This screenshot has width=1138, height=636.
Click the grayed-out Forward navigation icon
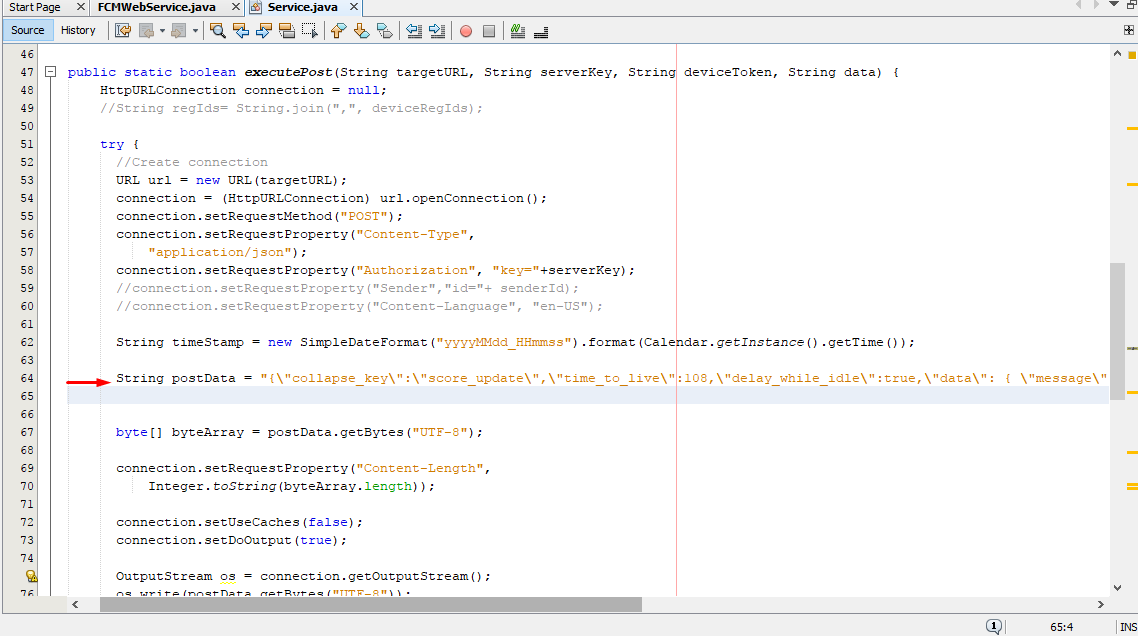tap(179, 30)
